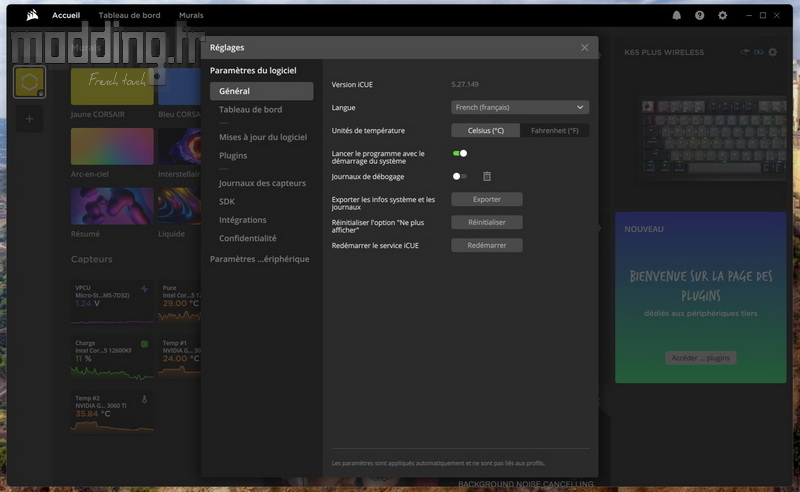Close the Réglages dialog with the X
The height and width of the screenshot is (492, 800).
pos(585,47)
